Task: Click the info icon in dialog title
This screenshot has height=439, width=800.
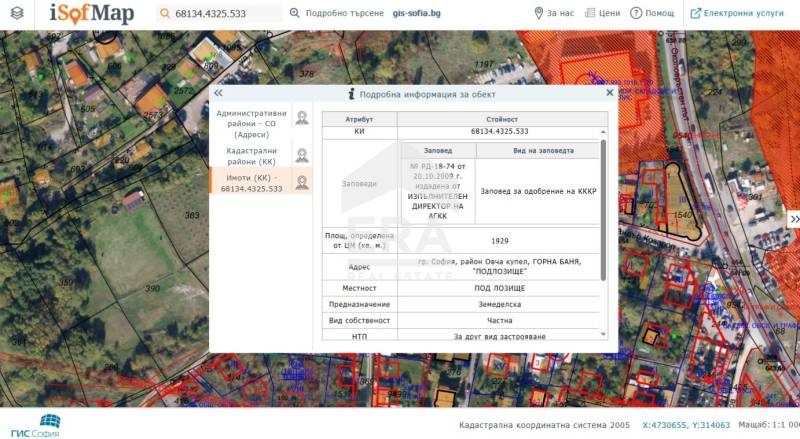Action: click(352, 93)
